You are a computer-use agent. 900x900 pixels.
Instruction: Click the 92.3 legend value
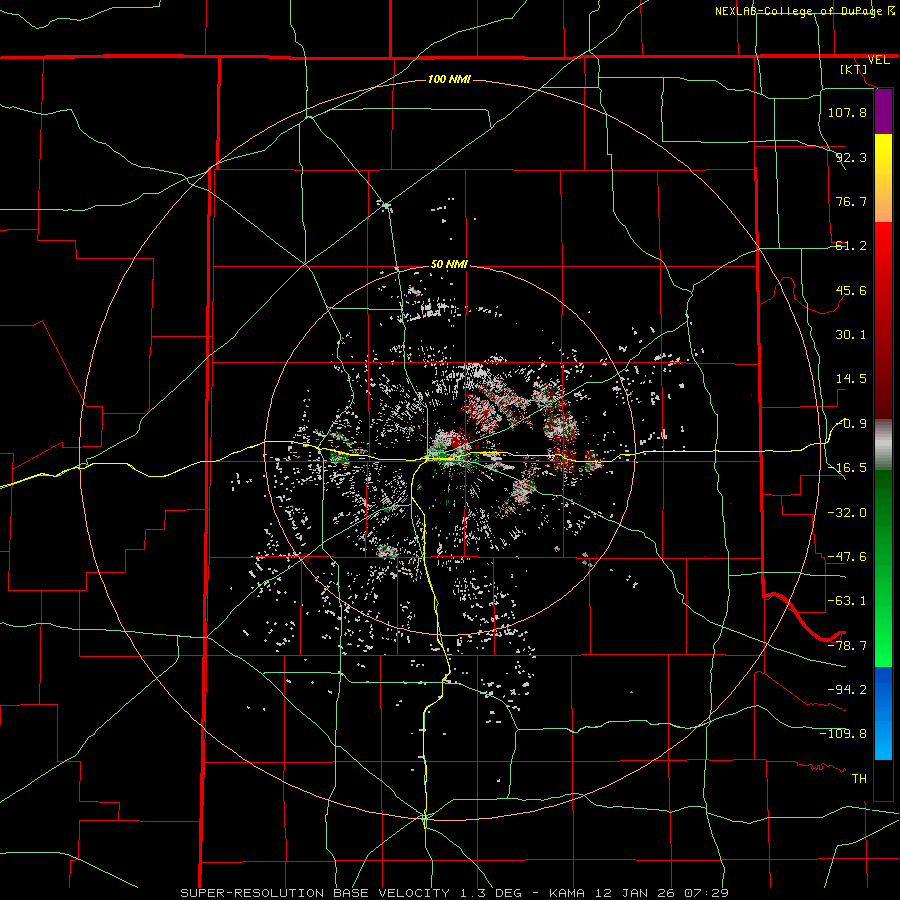[851, 157]
